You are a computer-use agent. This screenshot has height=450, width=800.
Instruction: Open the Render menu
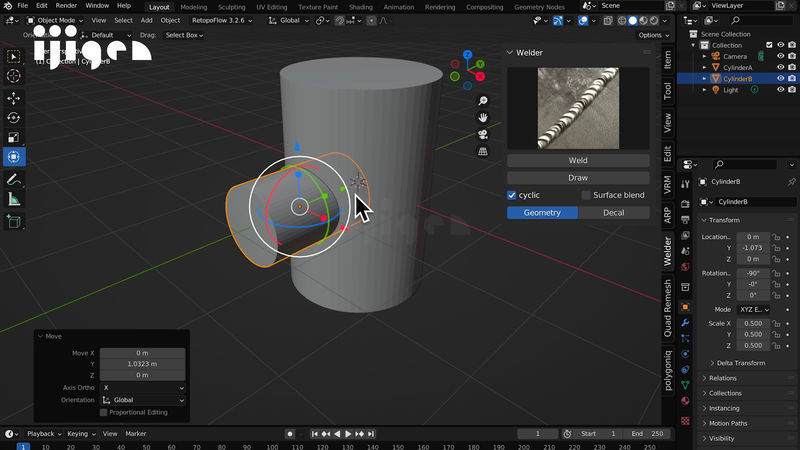[x=66, y=6]
